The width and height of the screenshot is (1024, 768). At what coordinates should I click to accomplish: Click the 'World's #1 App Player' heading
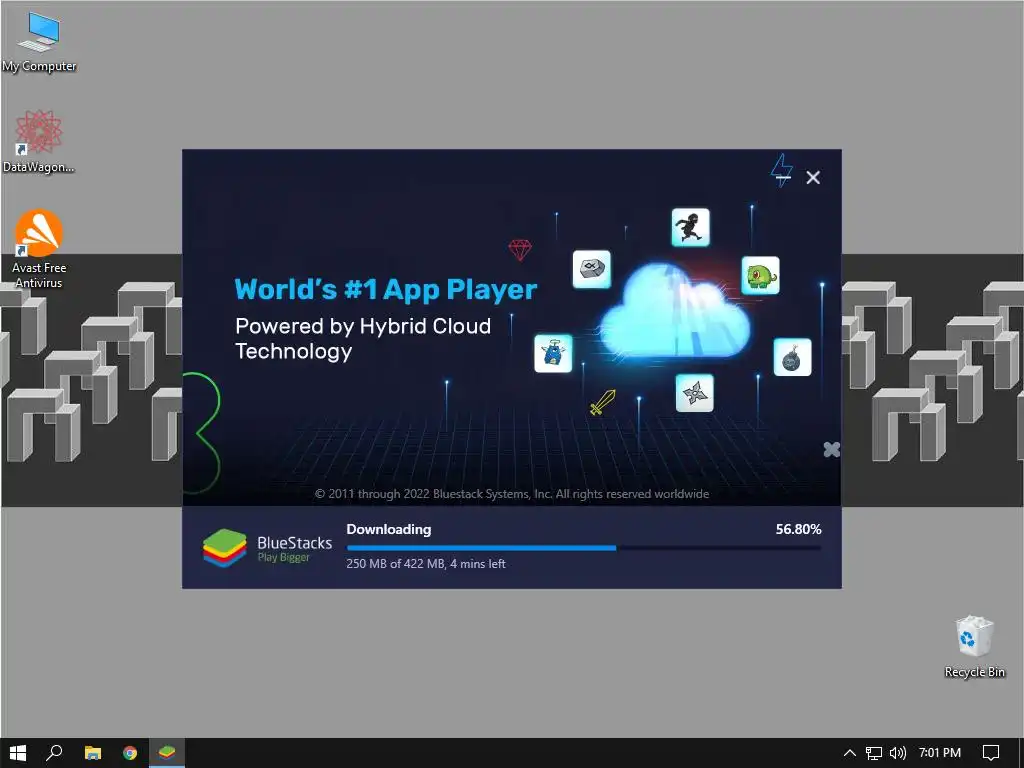click(x=385, y=289)
